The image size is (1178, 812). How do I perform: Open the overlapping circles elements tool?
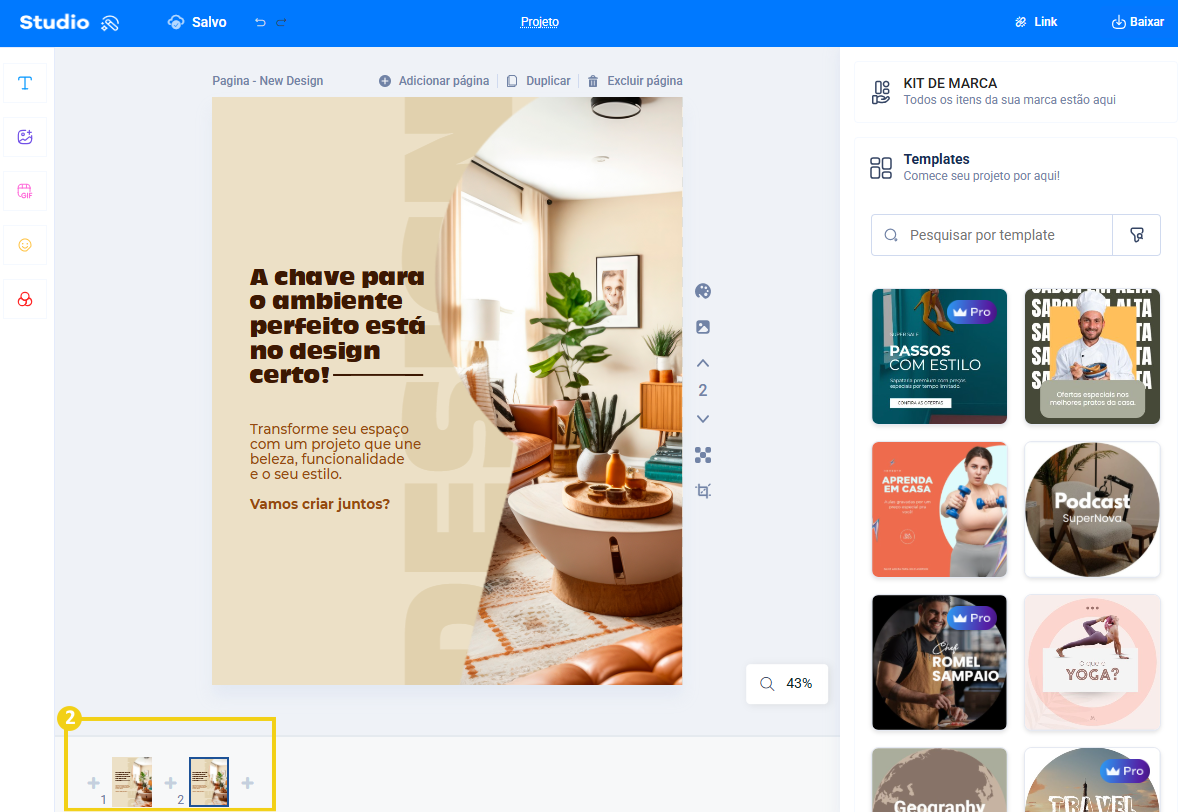25,299
